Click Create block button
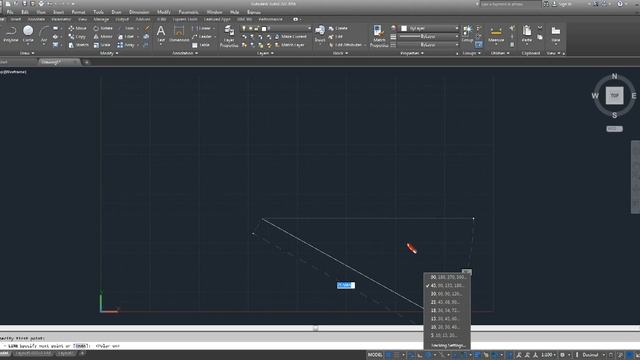Image resolution: width=640 pixels, height=360 pixels. (x=338, y=28)
